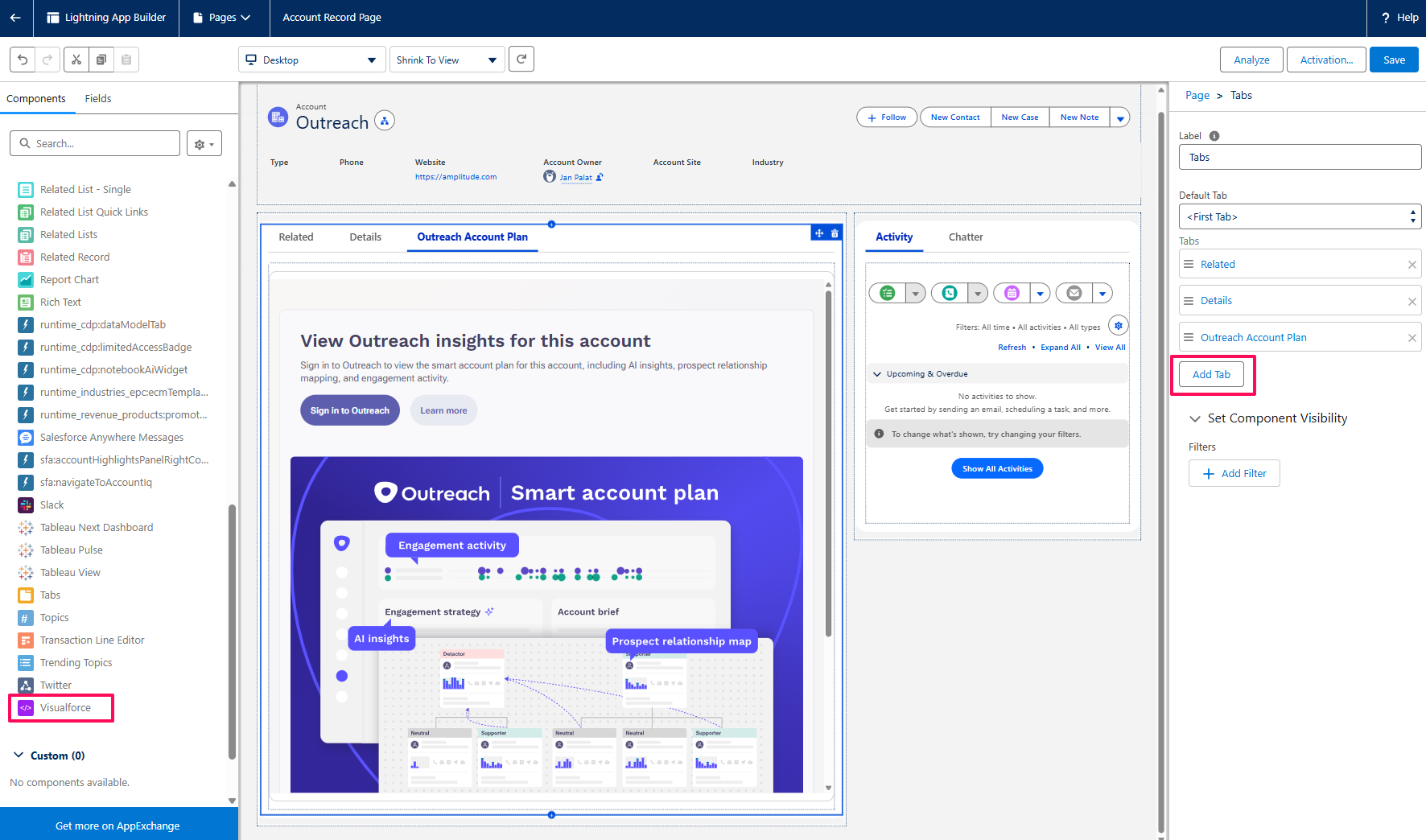Click the Redo icon in the toolbar
The height and width of the screenshot is (840, 1426).
pos(47,60)
